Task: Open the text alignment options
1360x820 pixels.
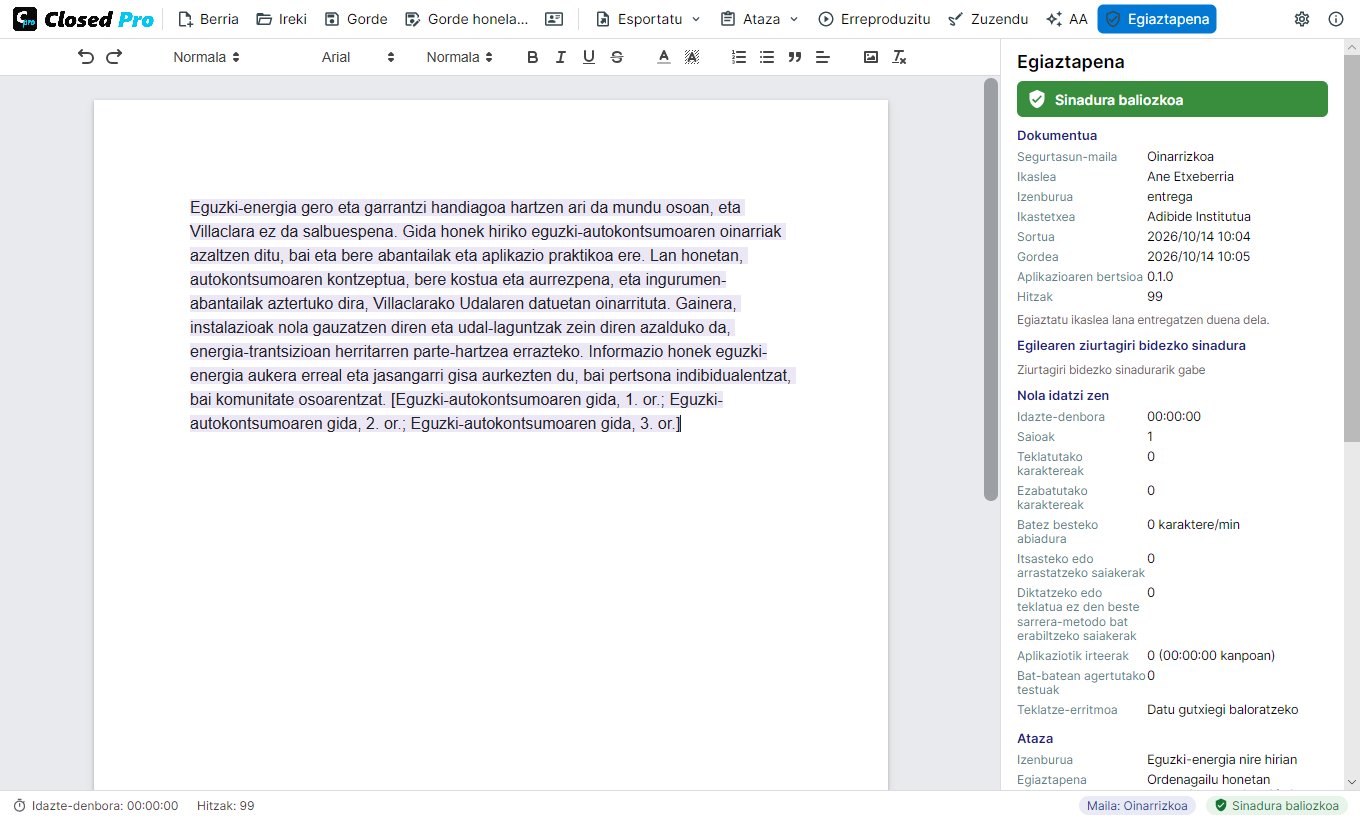Action: coord(823,57)
